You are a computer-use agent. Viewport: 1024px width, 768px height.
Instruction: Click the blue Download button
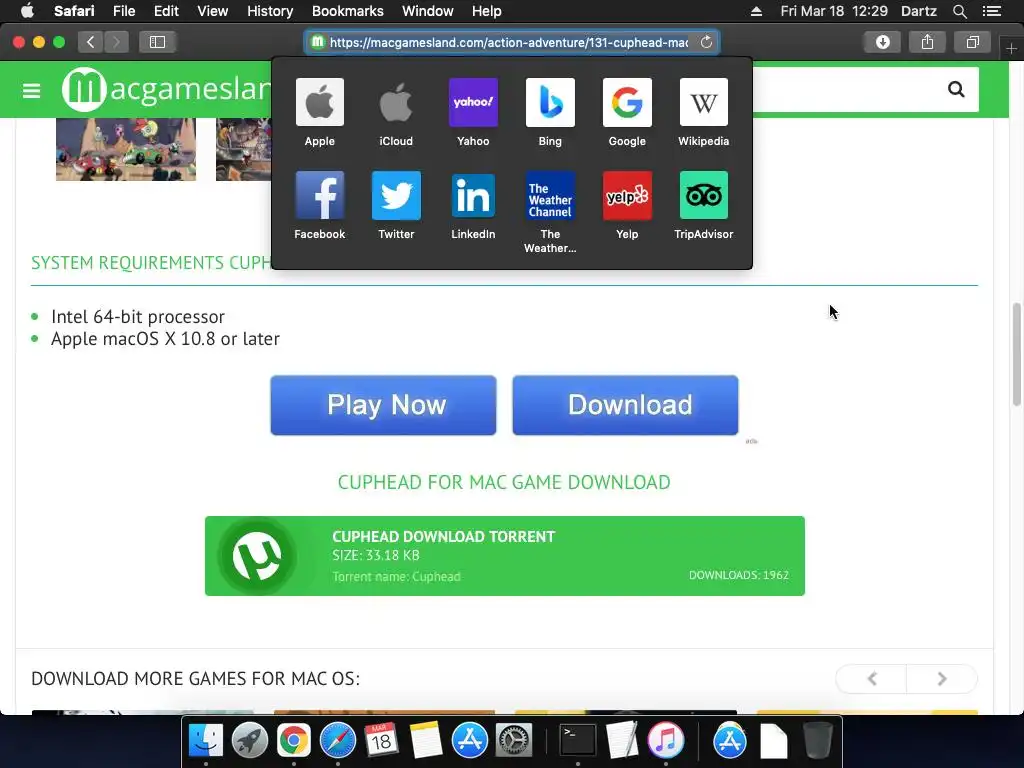point(626,405)
